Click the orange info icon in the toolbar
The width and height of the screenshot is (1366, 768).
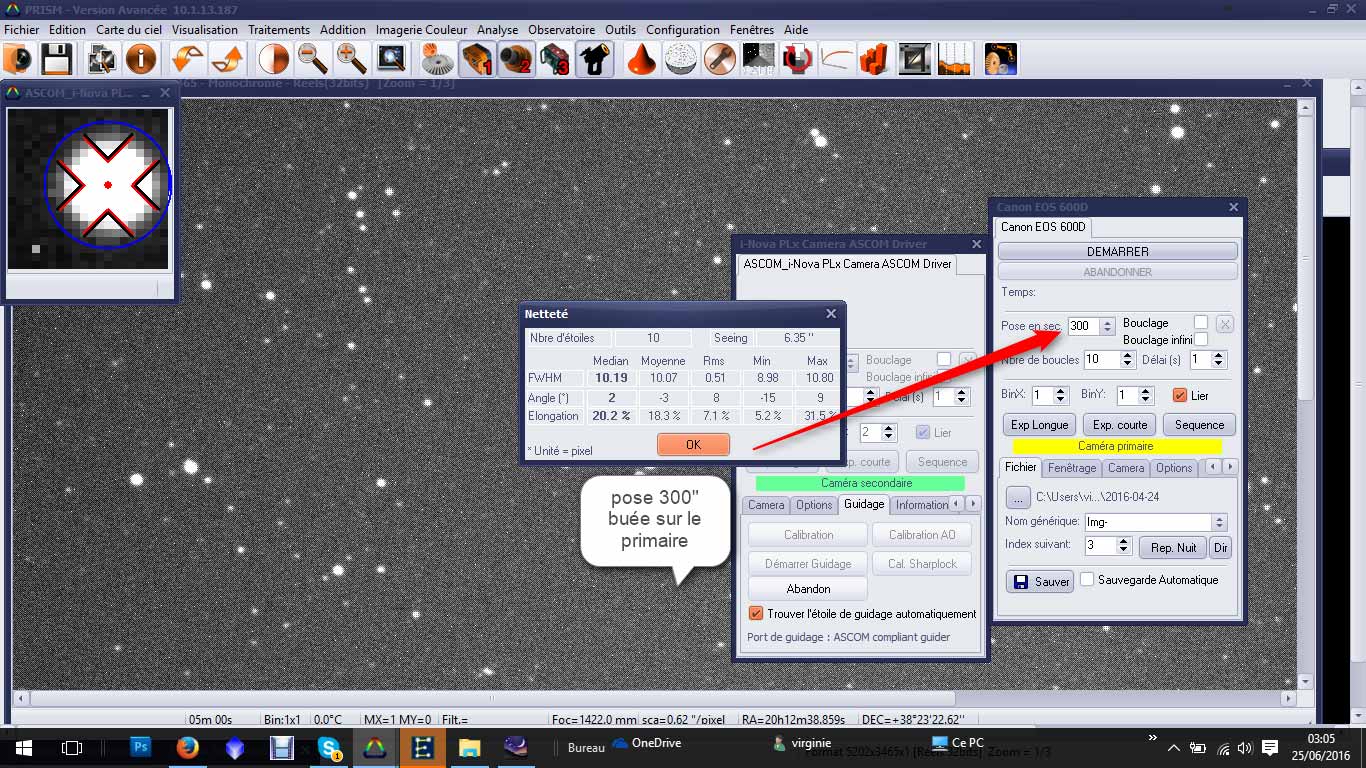pos(141,60)
